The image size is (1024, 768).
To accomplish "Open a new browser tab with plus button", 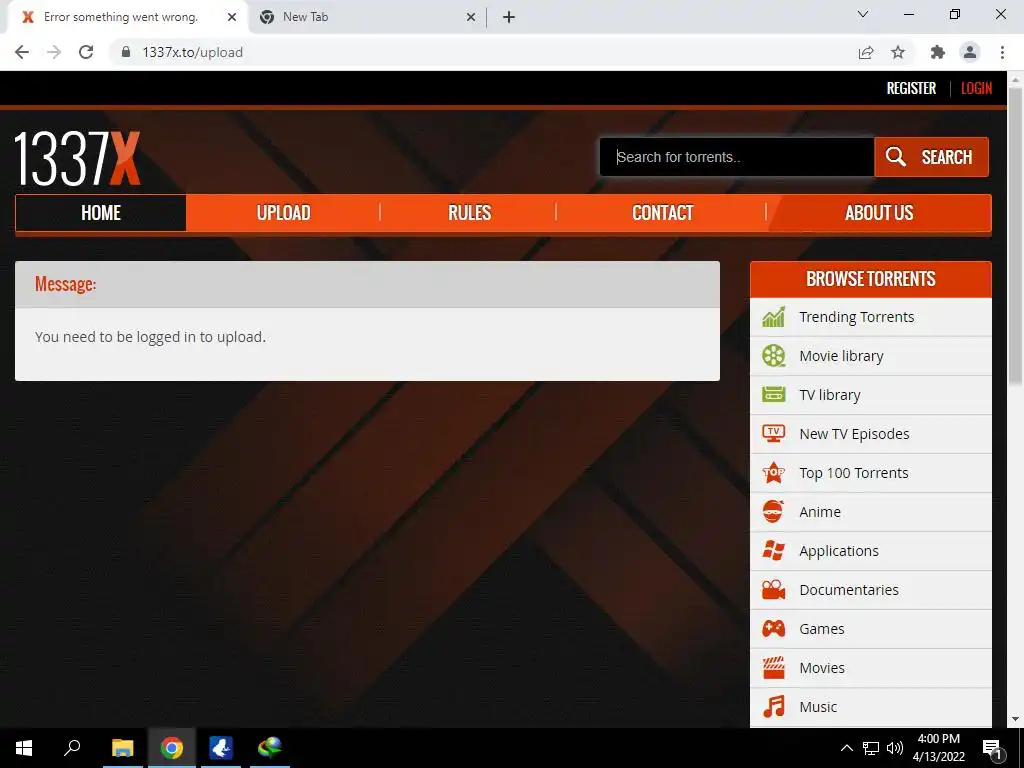I will 509,17.
